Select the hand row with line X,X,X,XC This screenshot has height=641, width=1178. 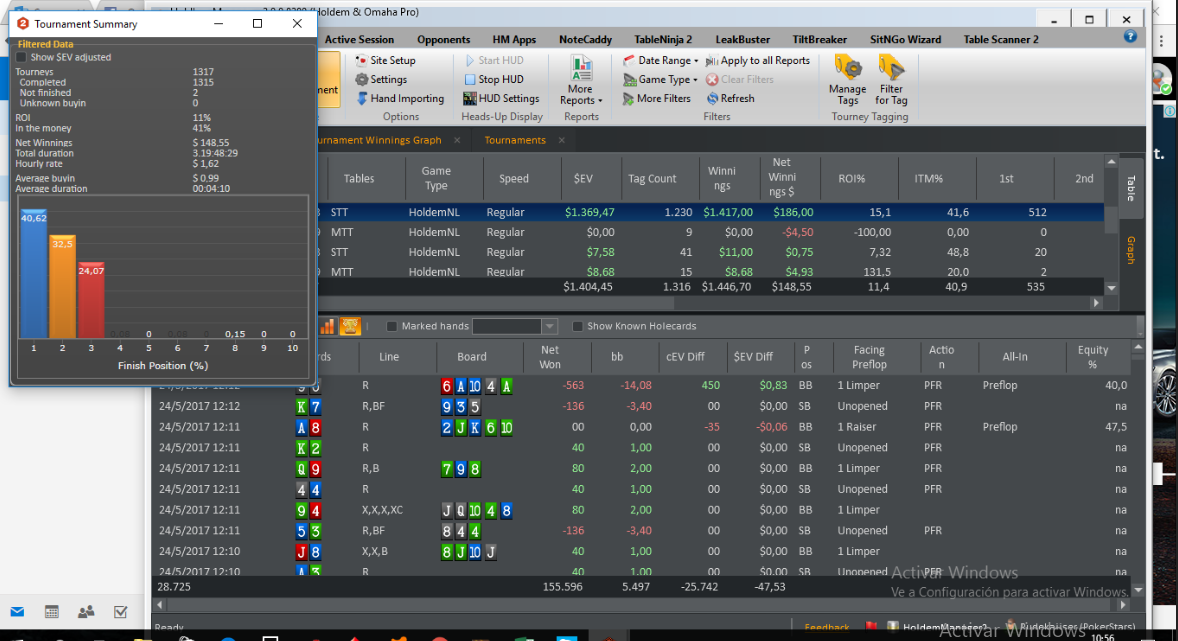(642, 510)
